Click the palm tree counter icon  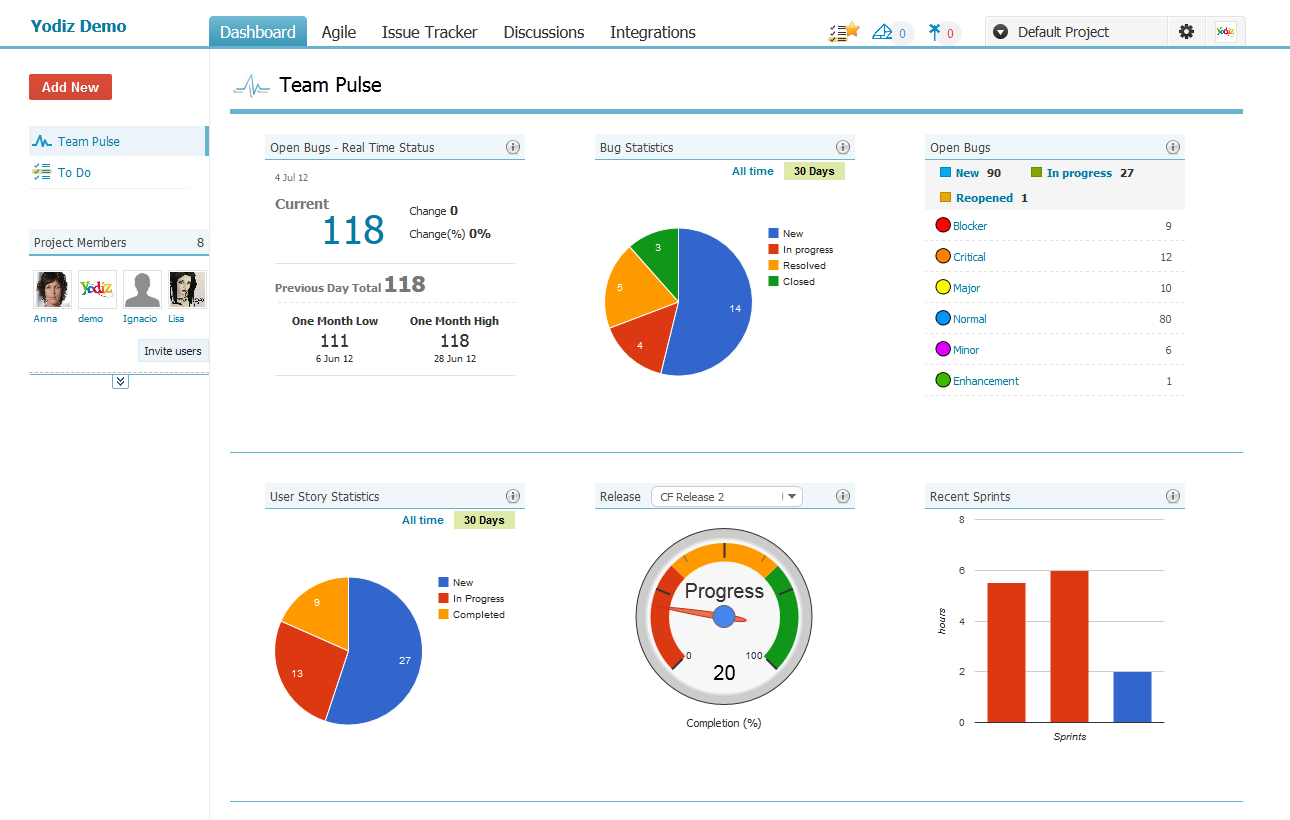[935, 32]
